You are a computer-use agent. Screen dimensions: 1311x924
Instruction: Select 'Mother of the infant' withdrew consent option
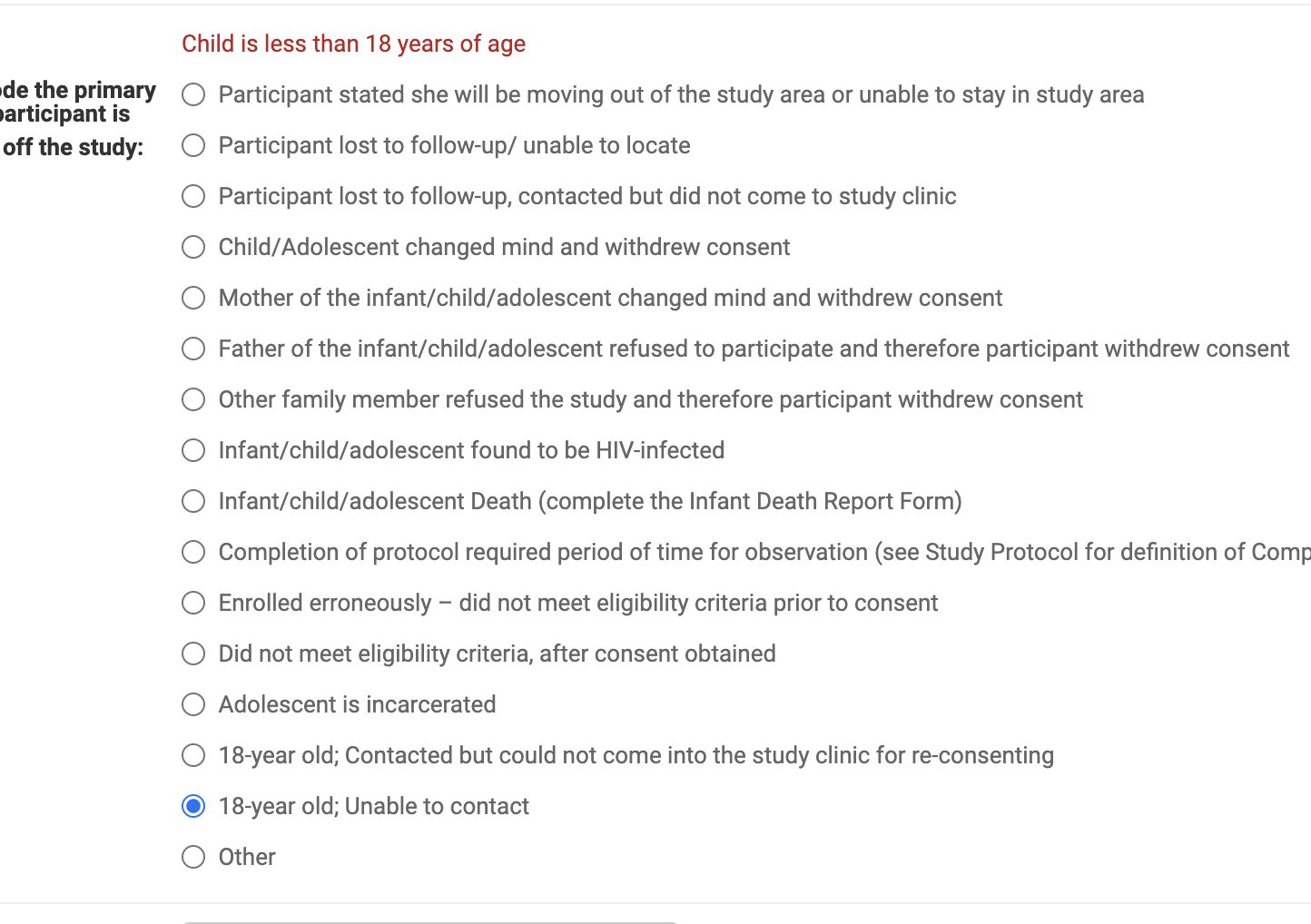(193, 298)
